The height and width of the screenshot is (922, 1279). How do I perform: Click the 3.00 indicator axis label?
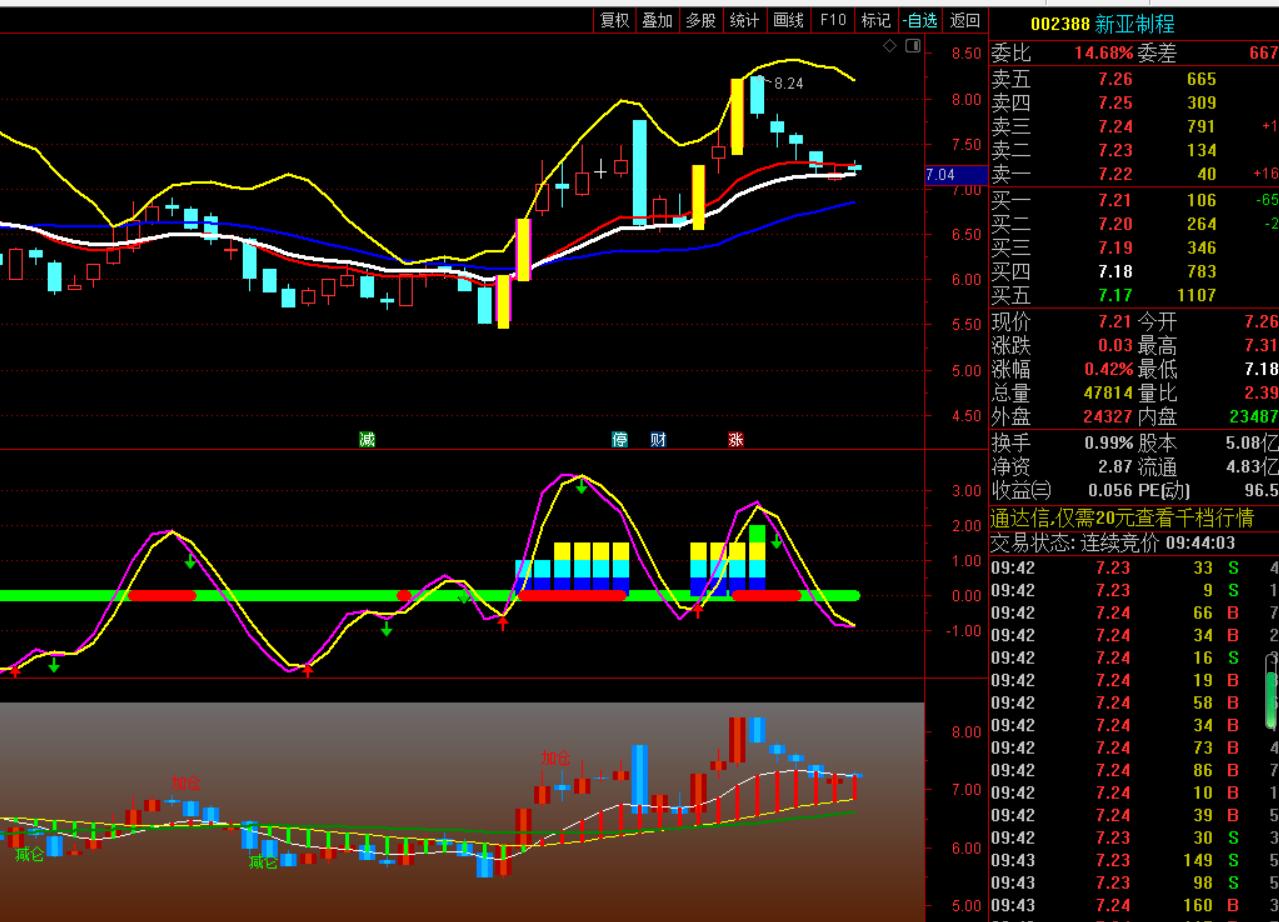point(966,491)
